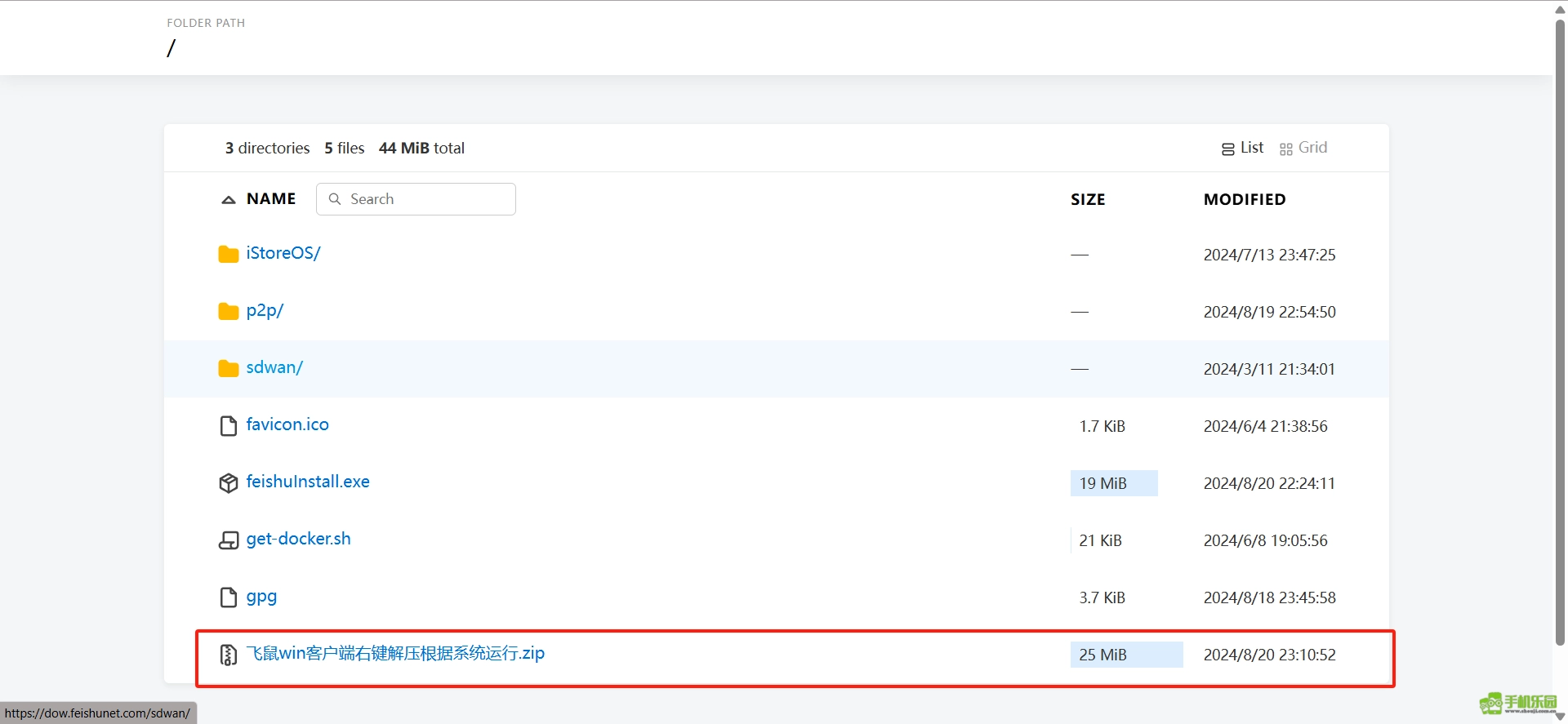The width and height of the screenshot is (1568, 724).
Task: Click the p2p folder icon
Action: (228, 312)
